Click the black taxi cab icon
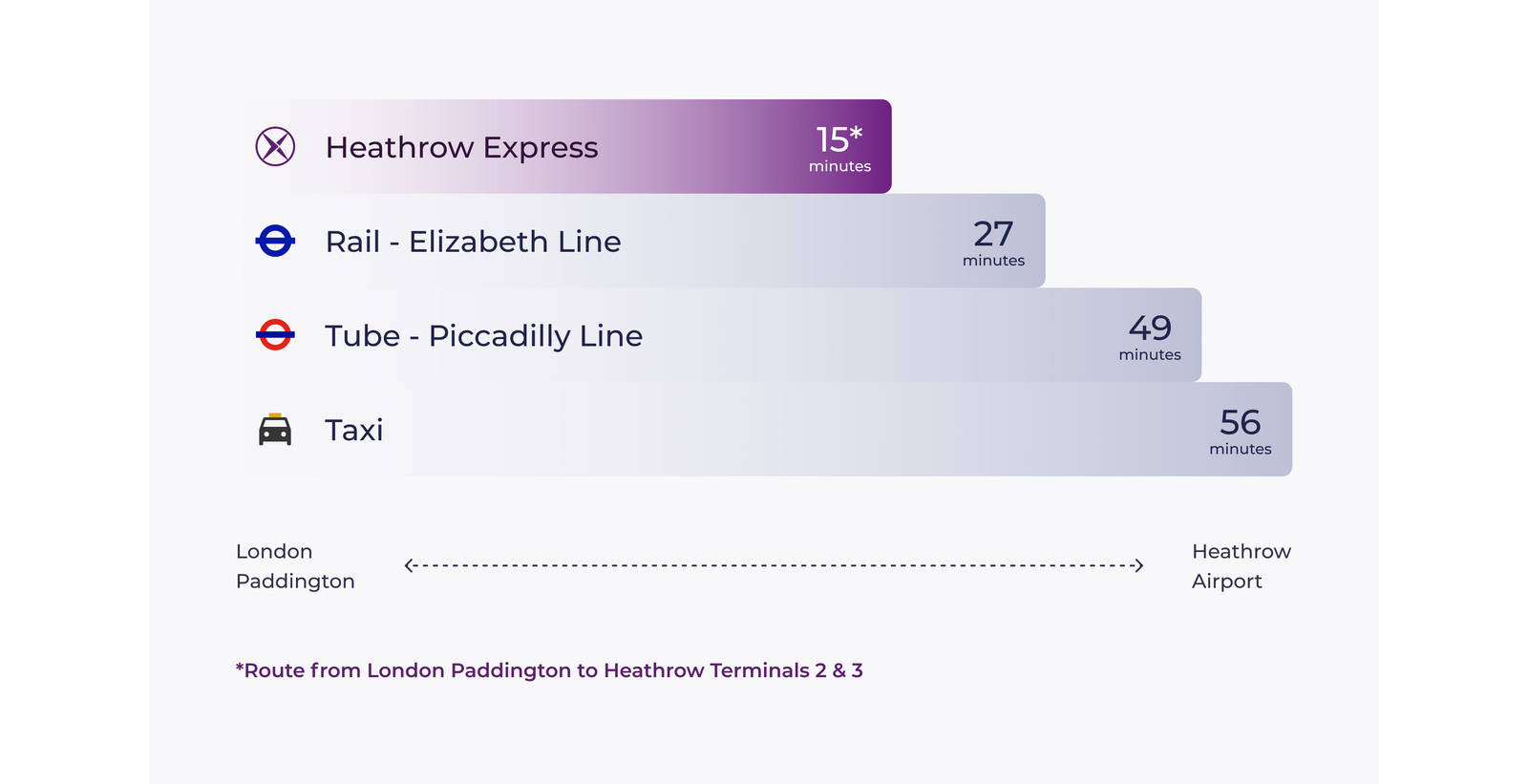1528x784 pixels. point(275,430)
